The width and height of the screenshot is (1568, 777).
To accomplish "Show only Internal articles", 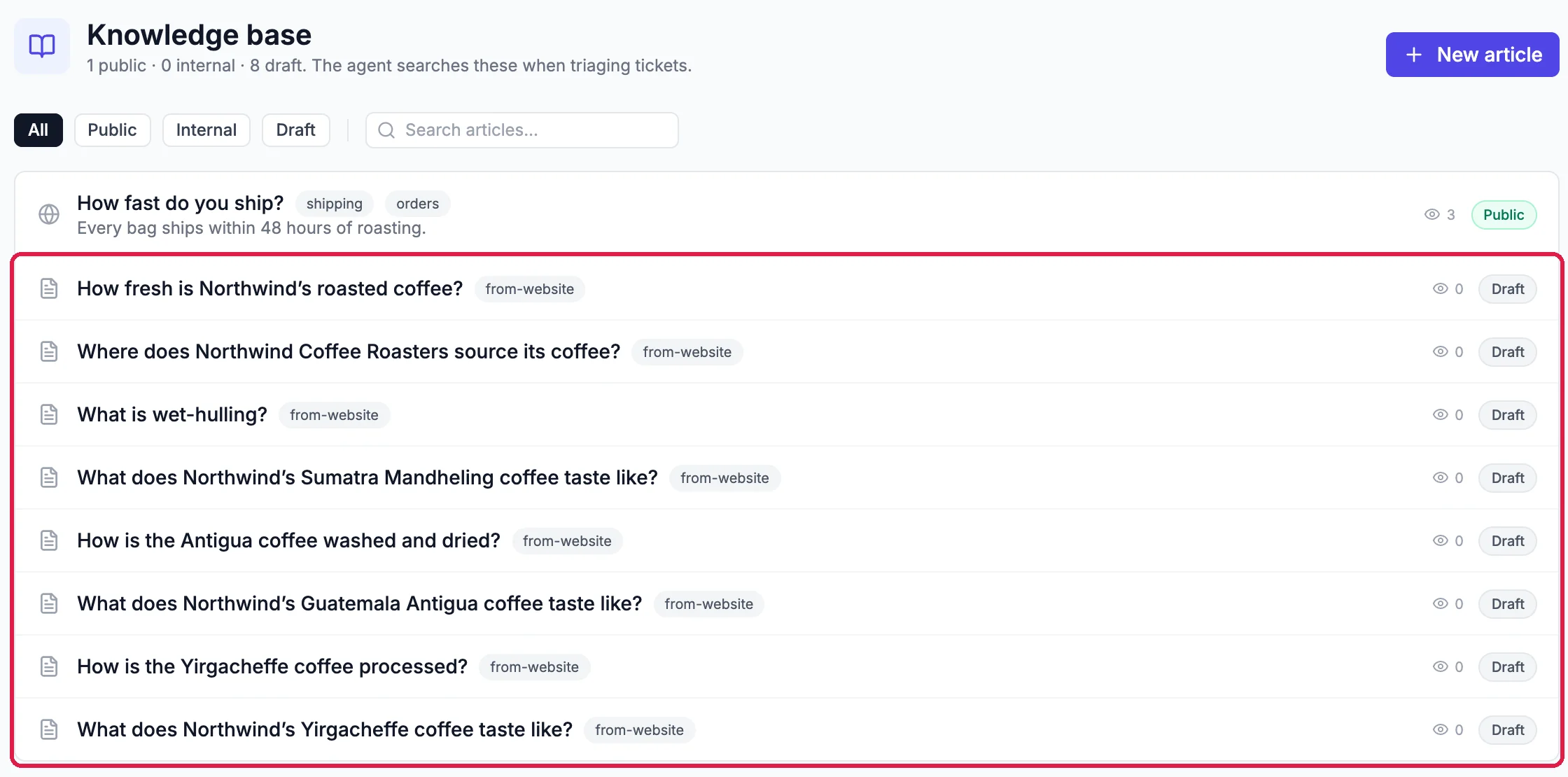I will click(206, 130).
